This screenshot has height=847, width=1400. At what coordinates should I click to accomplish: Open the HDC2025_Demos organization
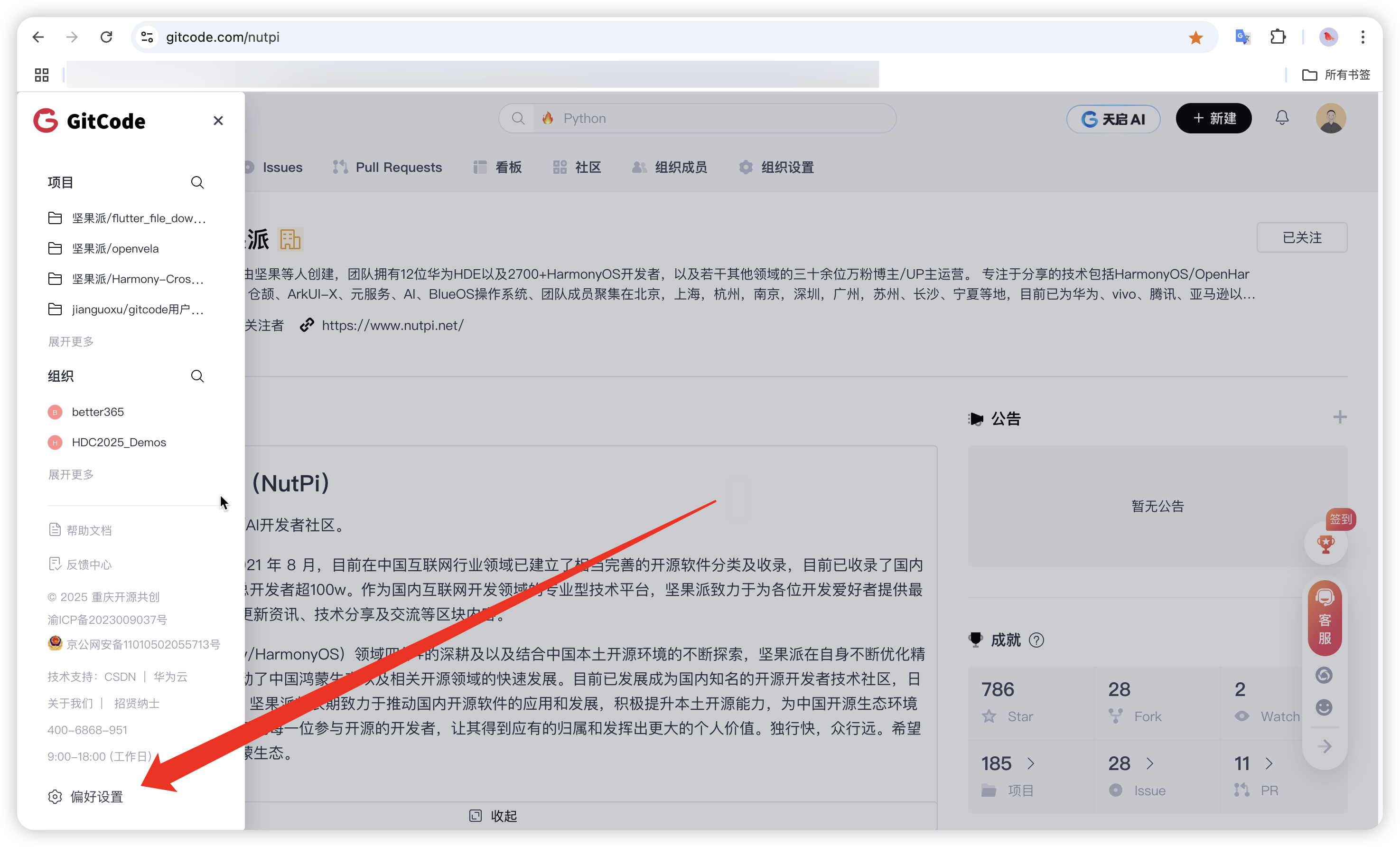(107, 442)
